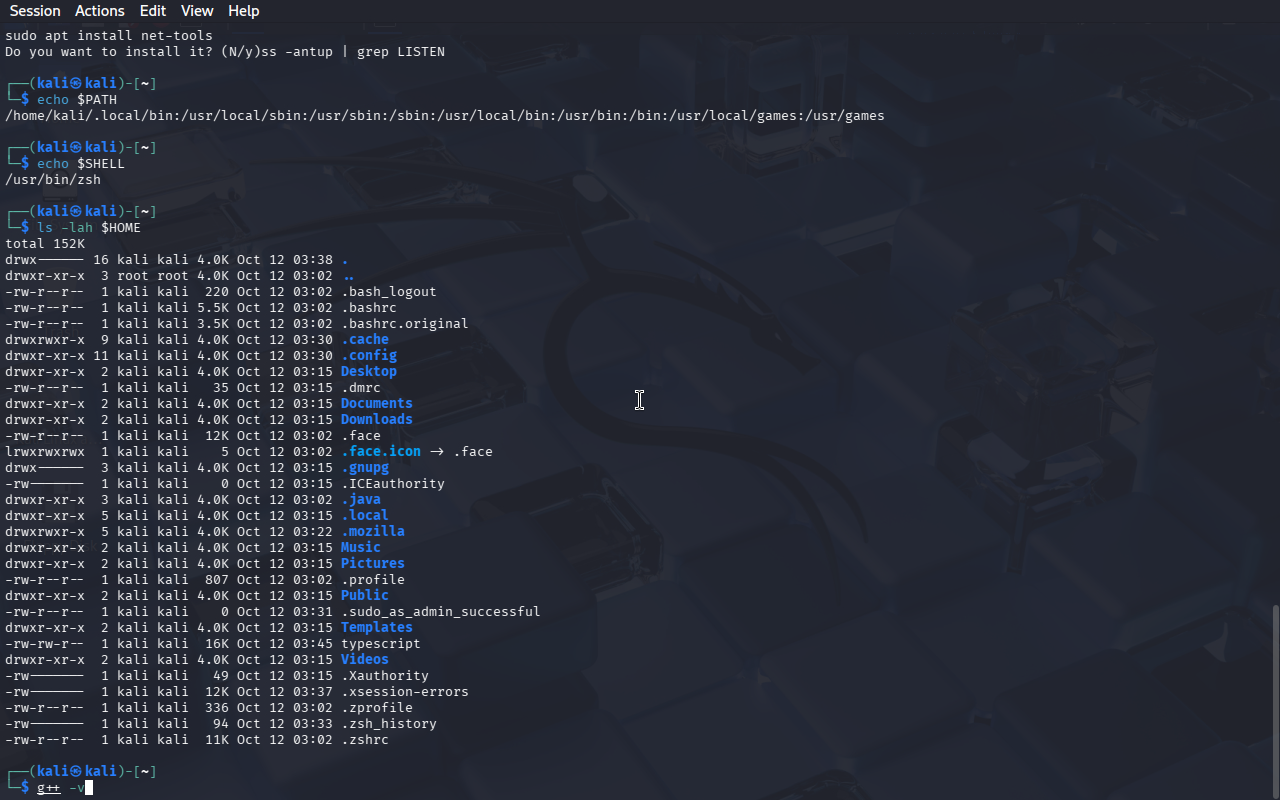Open the View menu
The height and width of the screenshot is (800, 1280).
pos(197,11)
